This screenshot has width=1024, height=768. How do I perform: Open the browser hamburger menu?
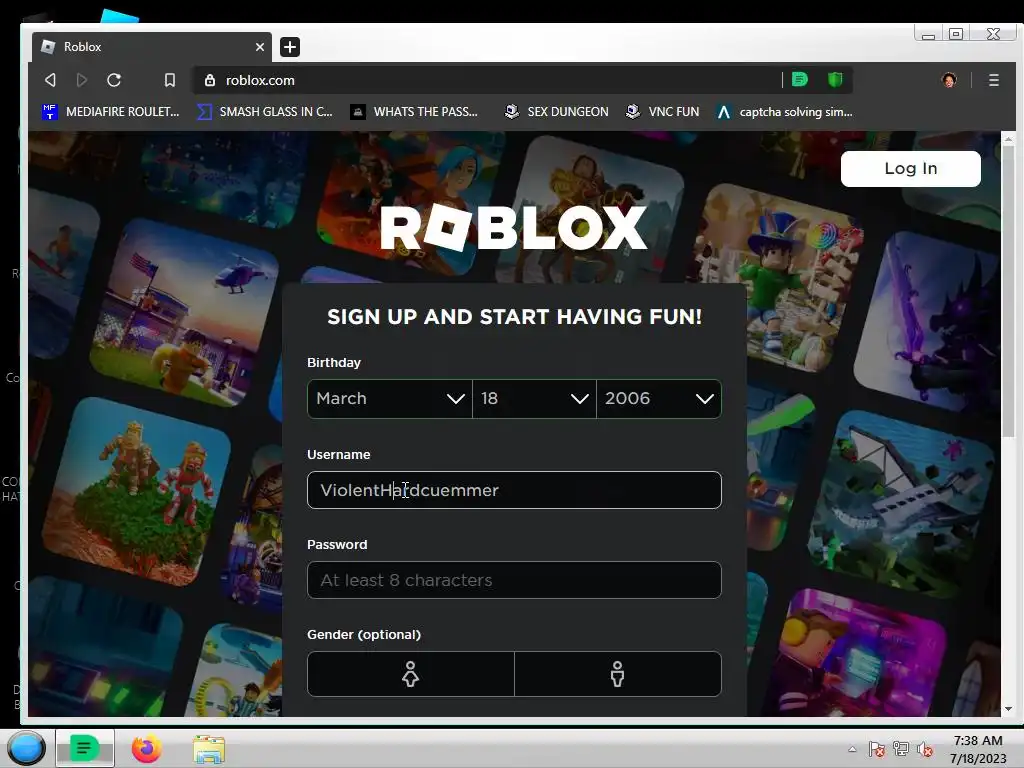coord(993,80)
